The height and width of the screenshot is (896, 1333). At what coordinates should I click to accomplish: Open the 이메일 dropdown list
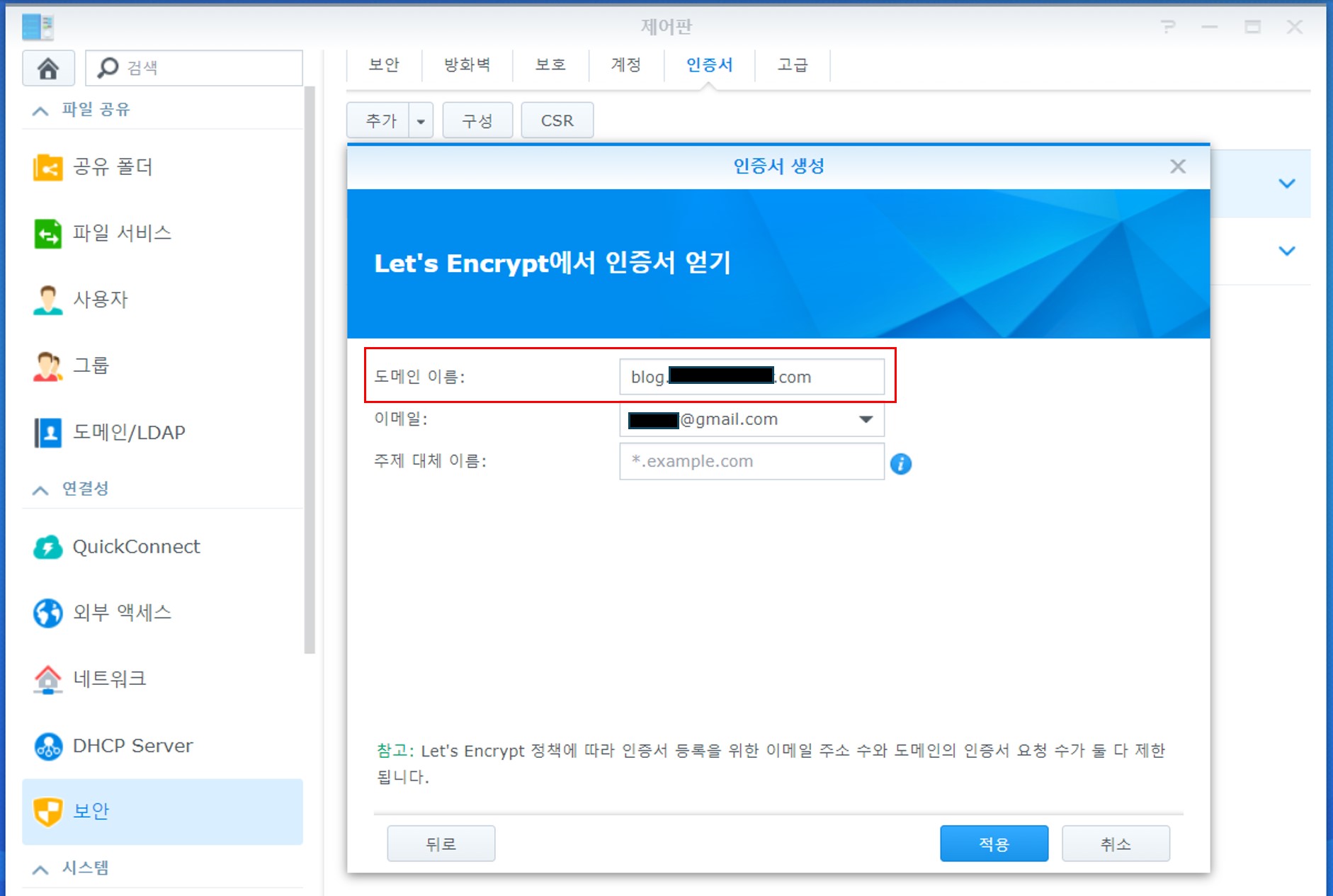tap(866, 419)
